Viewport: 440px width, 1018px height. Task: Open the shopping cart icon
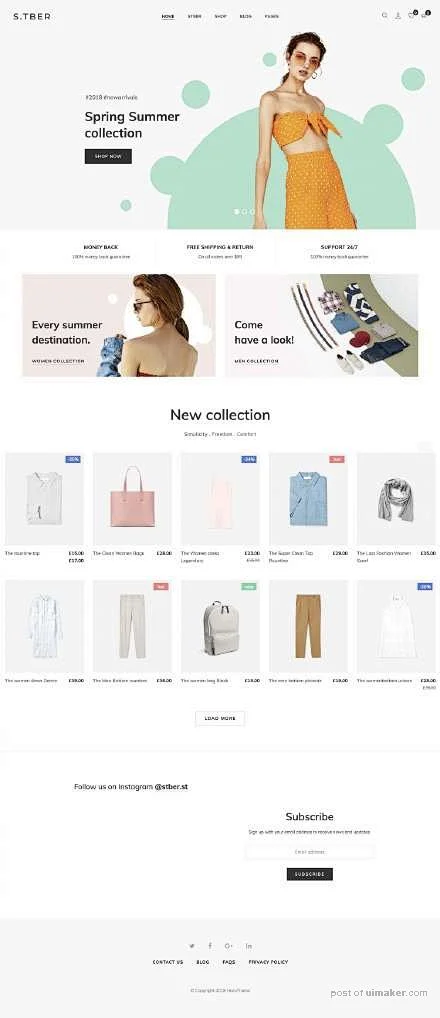point(425,15)
